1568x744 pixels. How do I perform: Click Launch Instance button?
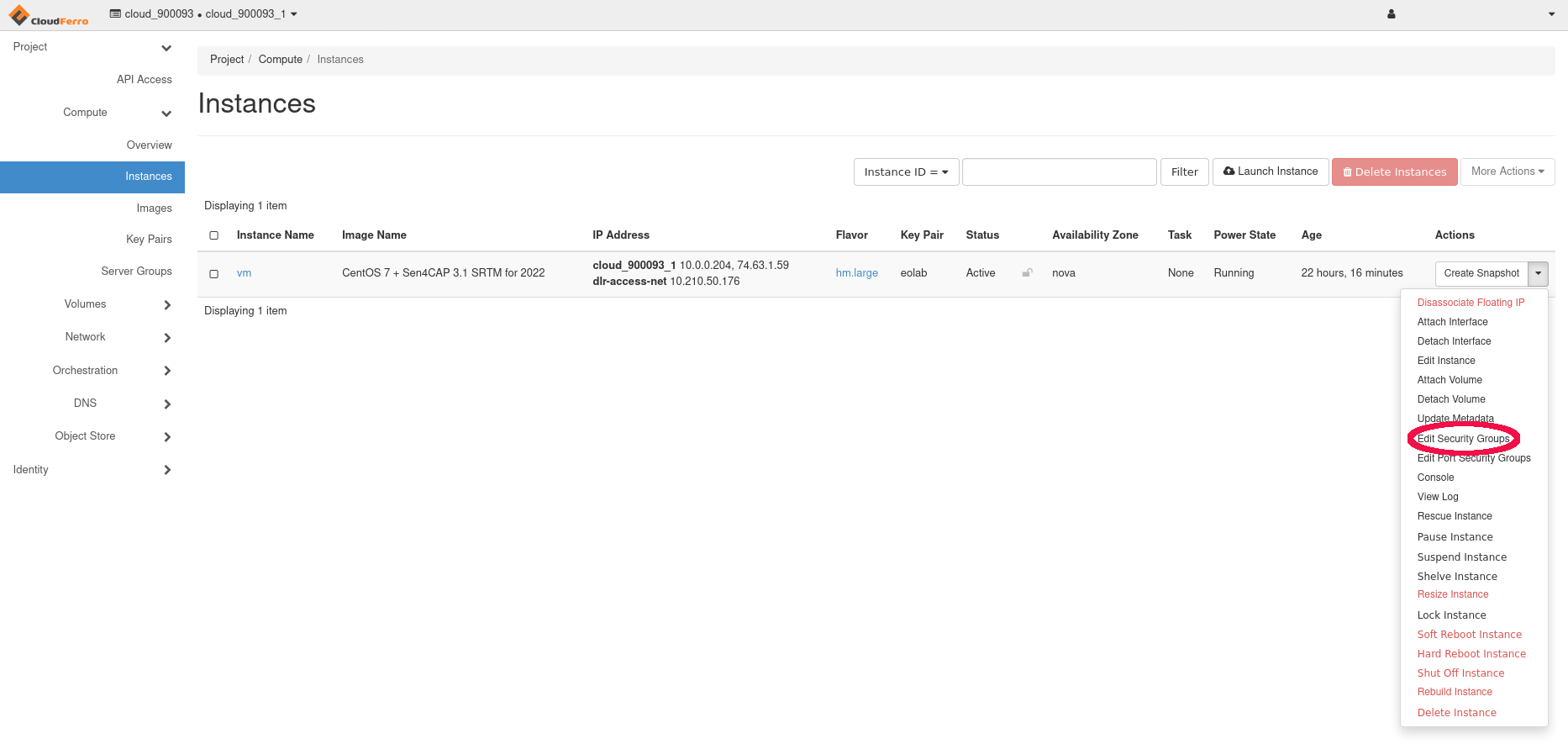pyautogui.click(x=1271, y=171)
